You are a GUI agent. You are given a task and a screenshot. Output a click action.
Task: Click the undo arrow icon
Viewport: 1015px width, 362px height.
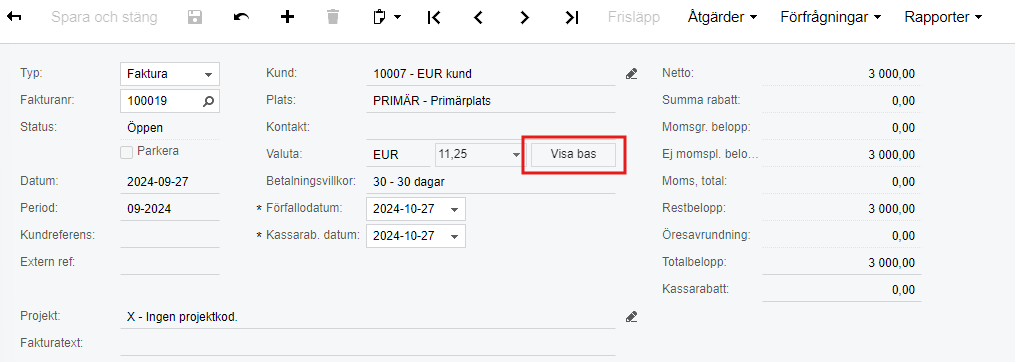241,17
